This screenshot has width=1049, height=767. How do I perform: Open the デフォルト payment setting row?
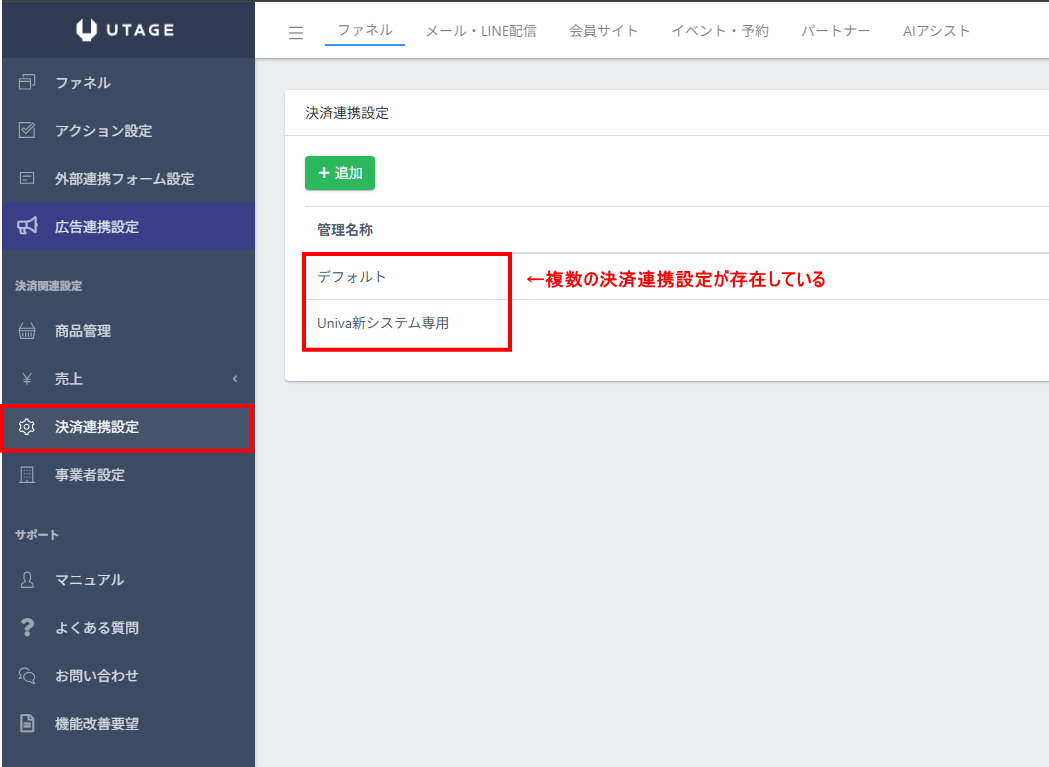(x=352, y=277)
